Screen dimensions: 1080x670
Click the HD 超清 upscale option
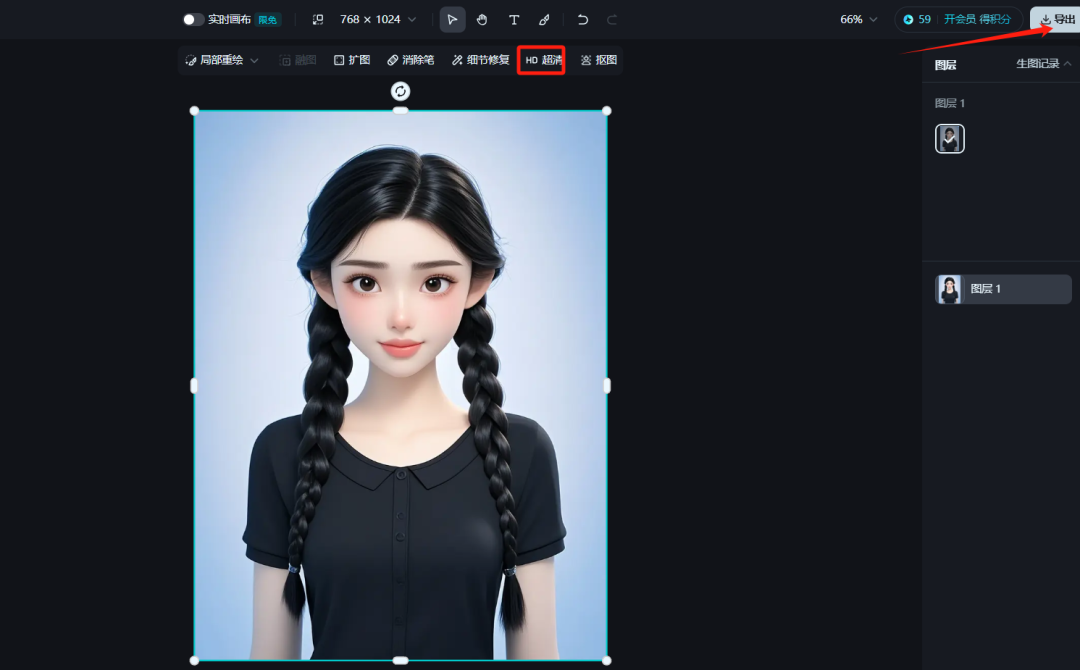[541, 59]
